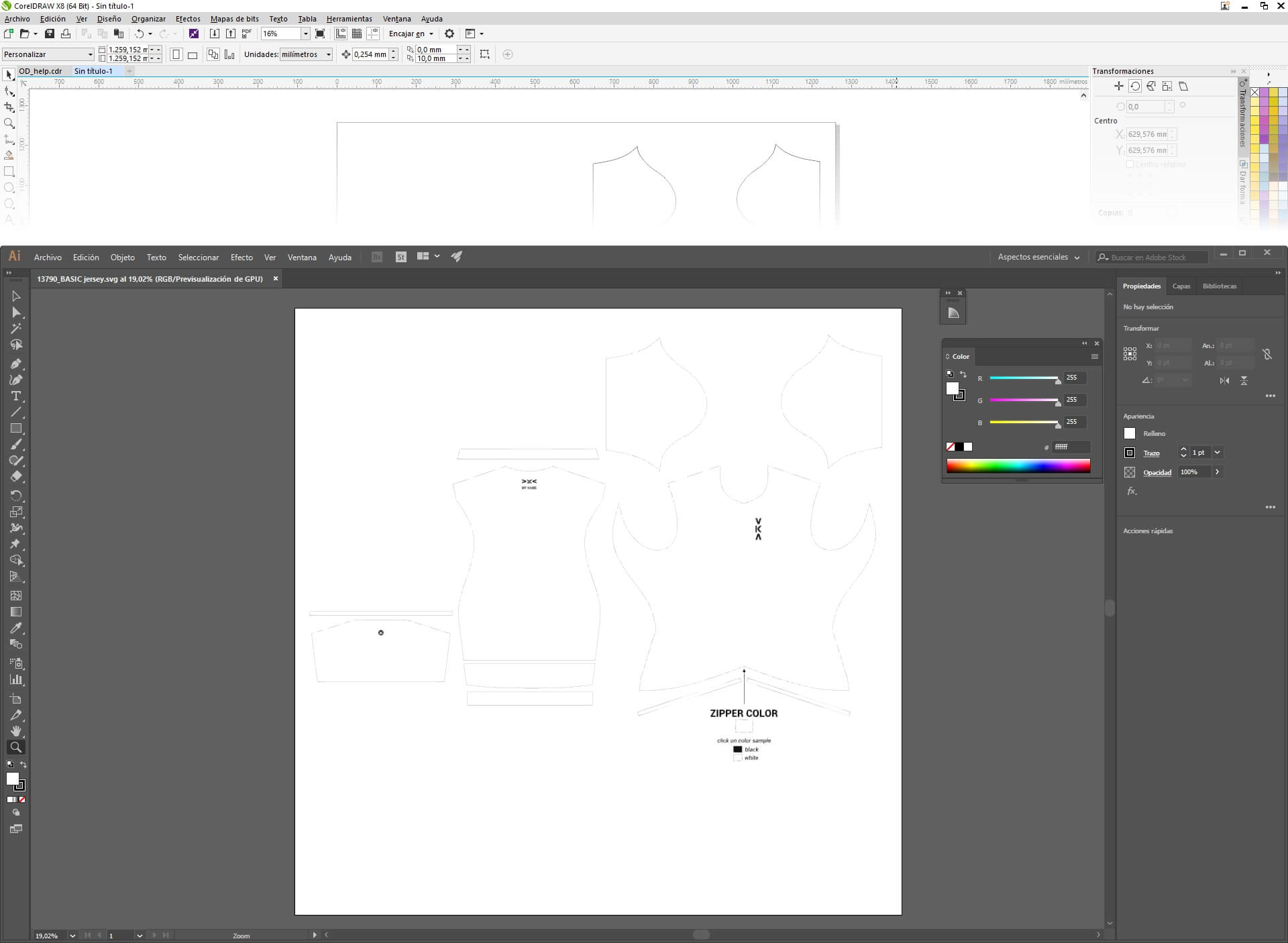Toggle landscape page orientation in CorelDRAW
Screen dimensions: 1288x943
[x=193, y=54]
